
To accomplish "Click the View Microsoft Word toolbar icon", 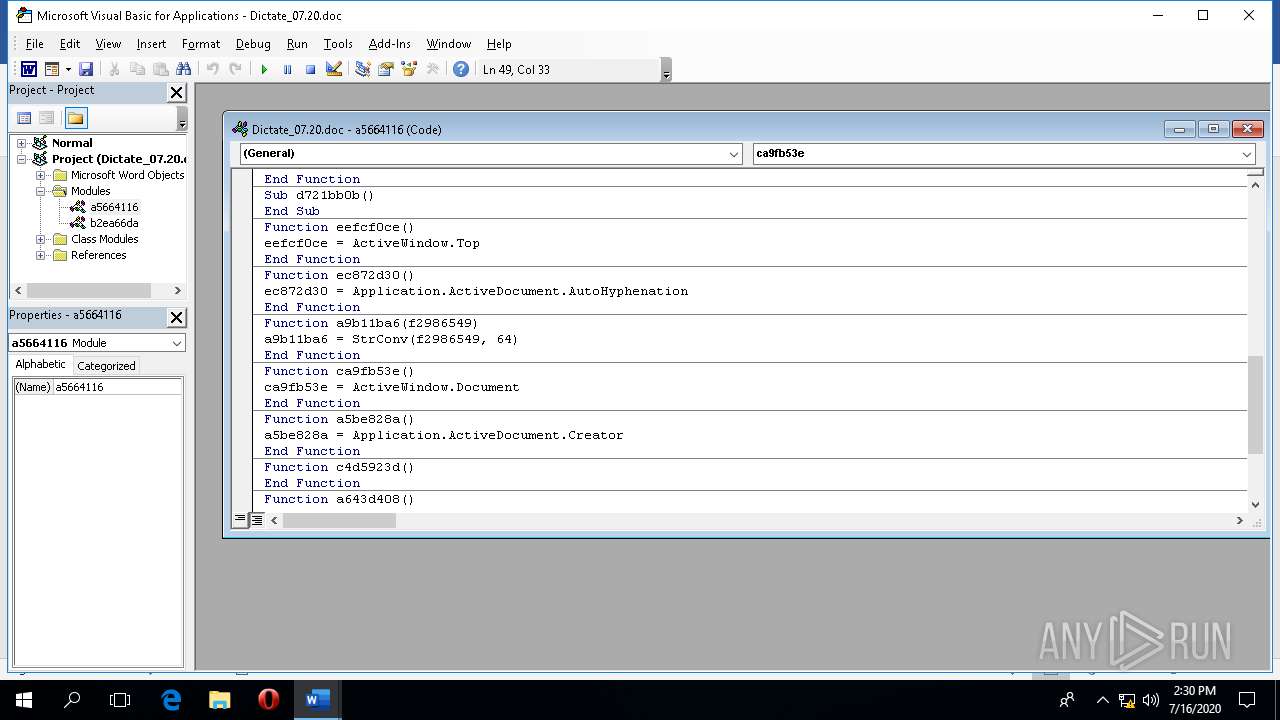I will tap(28, 69).
